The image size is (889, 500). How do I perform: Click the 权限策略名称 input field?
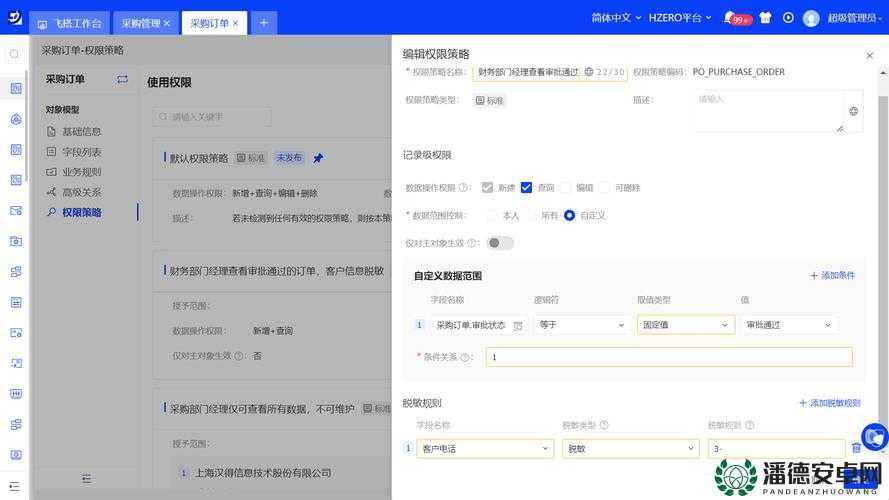click(549, 72)
